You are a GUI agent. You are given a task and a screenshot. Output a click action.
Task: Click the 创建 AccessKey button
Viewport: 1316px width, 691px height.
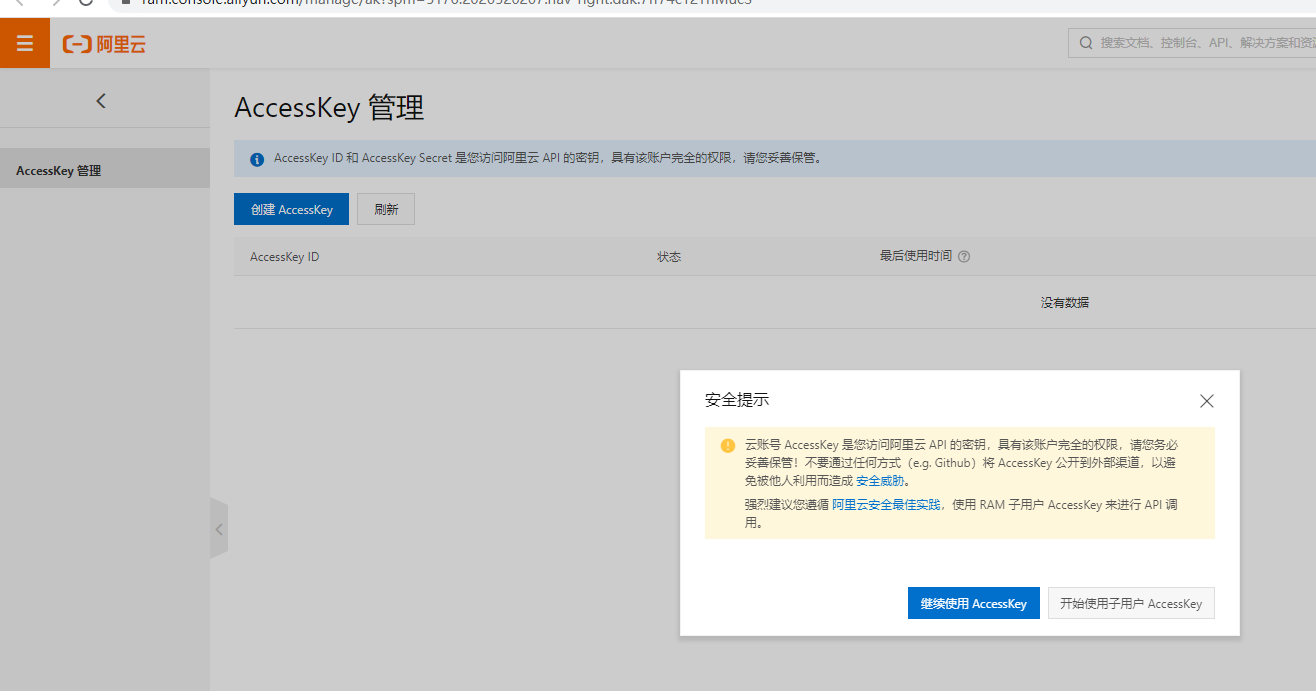click(x=291, y=210)
